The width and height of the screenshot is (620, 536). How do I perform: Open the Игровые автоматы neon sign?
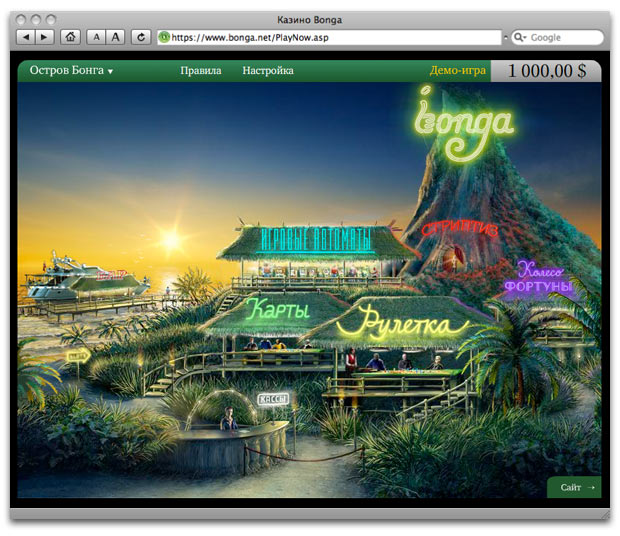315,240
